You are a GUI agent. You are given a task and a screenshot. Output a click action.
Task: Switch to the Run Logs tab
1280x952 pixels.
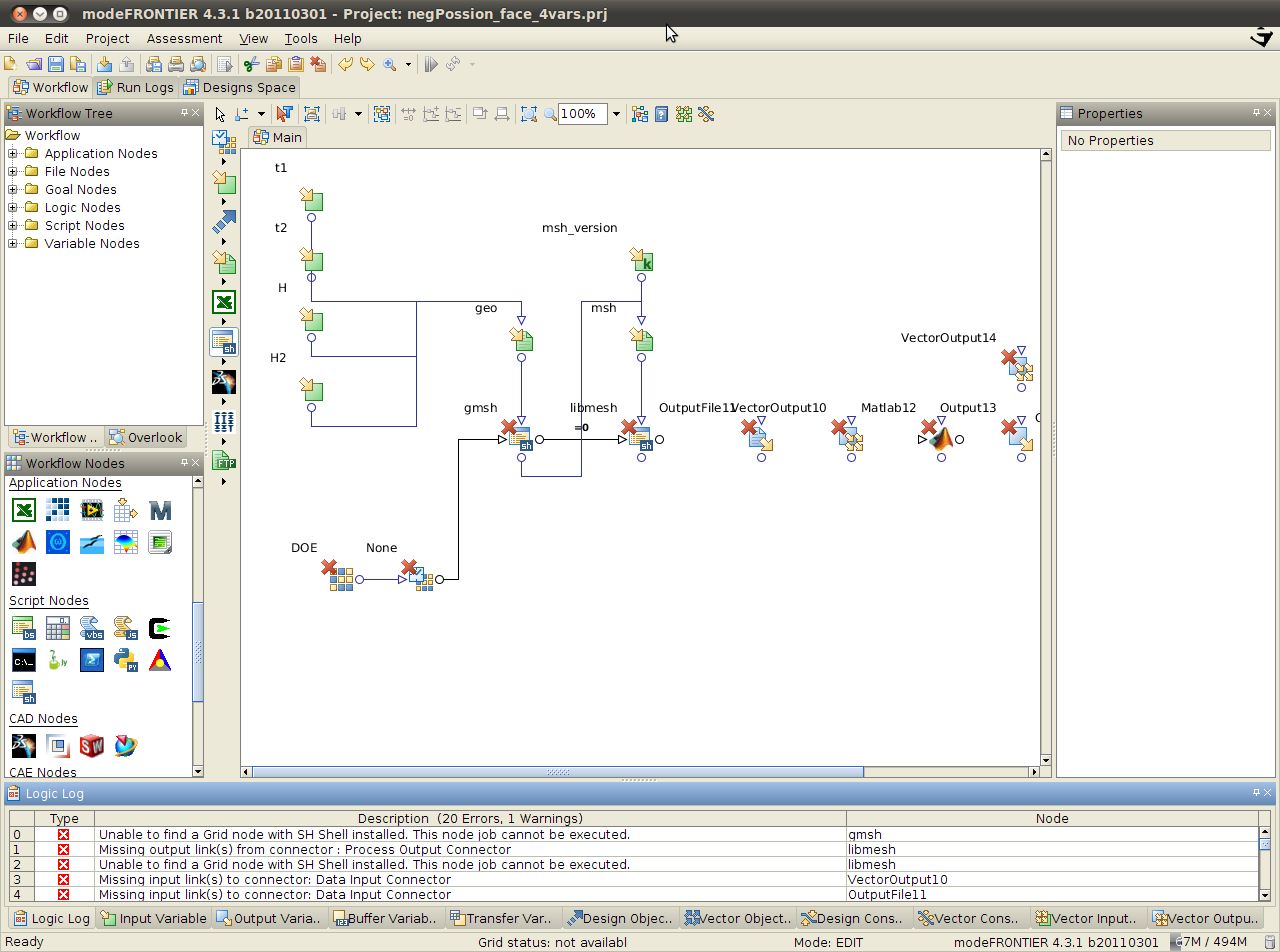coord(135,87)
